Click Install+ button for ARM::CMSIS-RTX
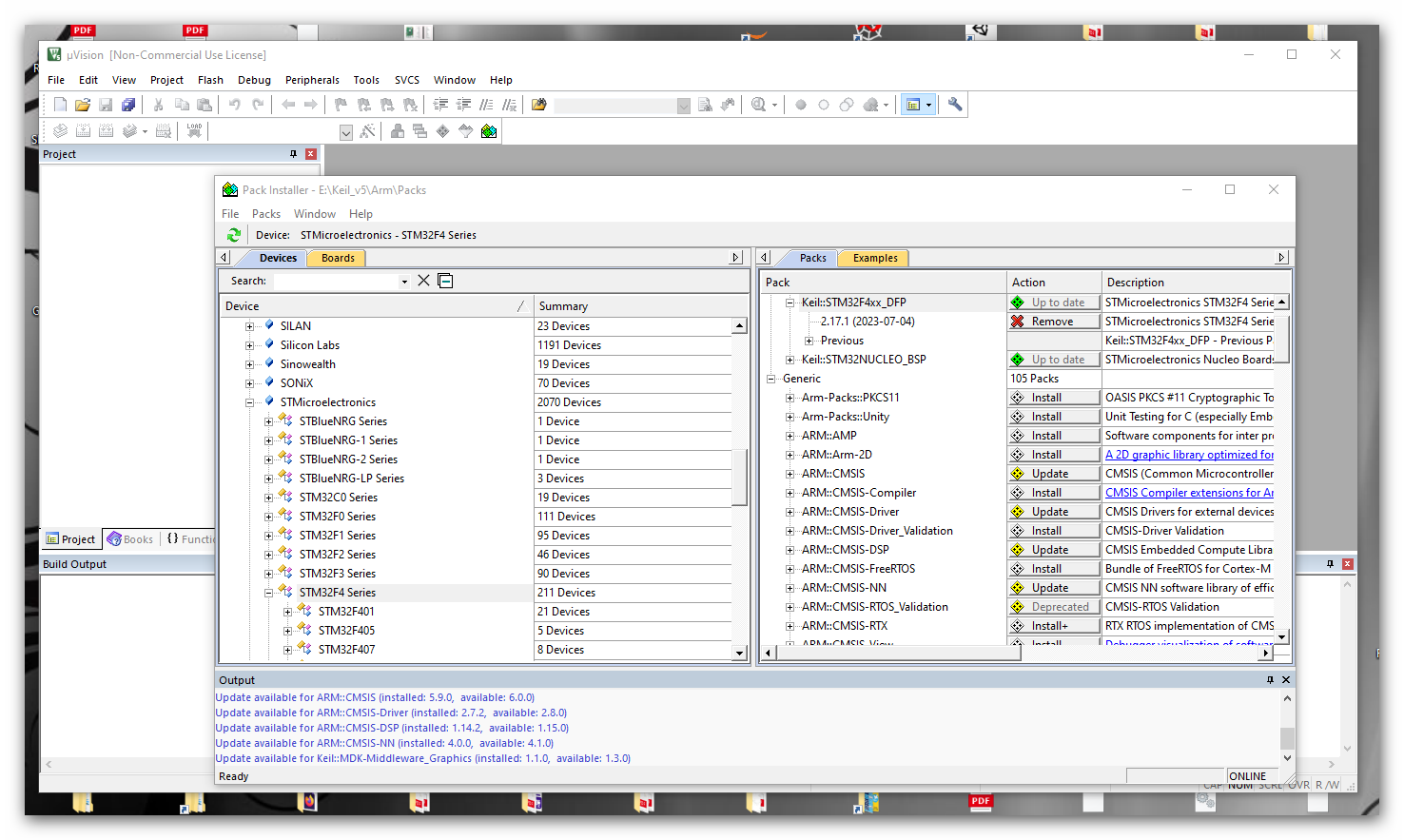This screenshot has width=1404, height=840. [x=1054, y=626]
